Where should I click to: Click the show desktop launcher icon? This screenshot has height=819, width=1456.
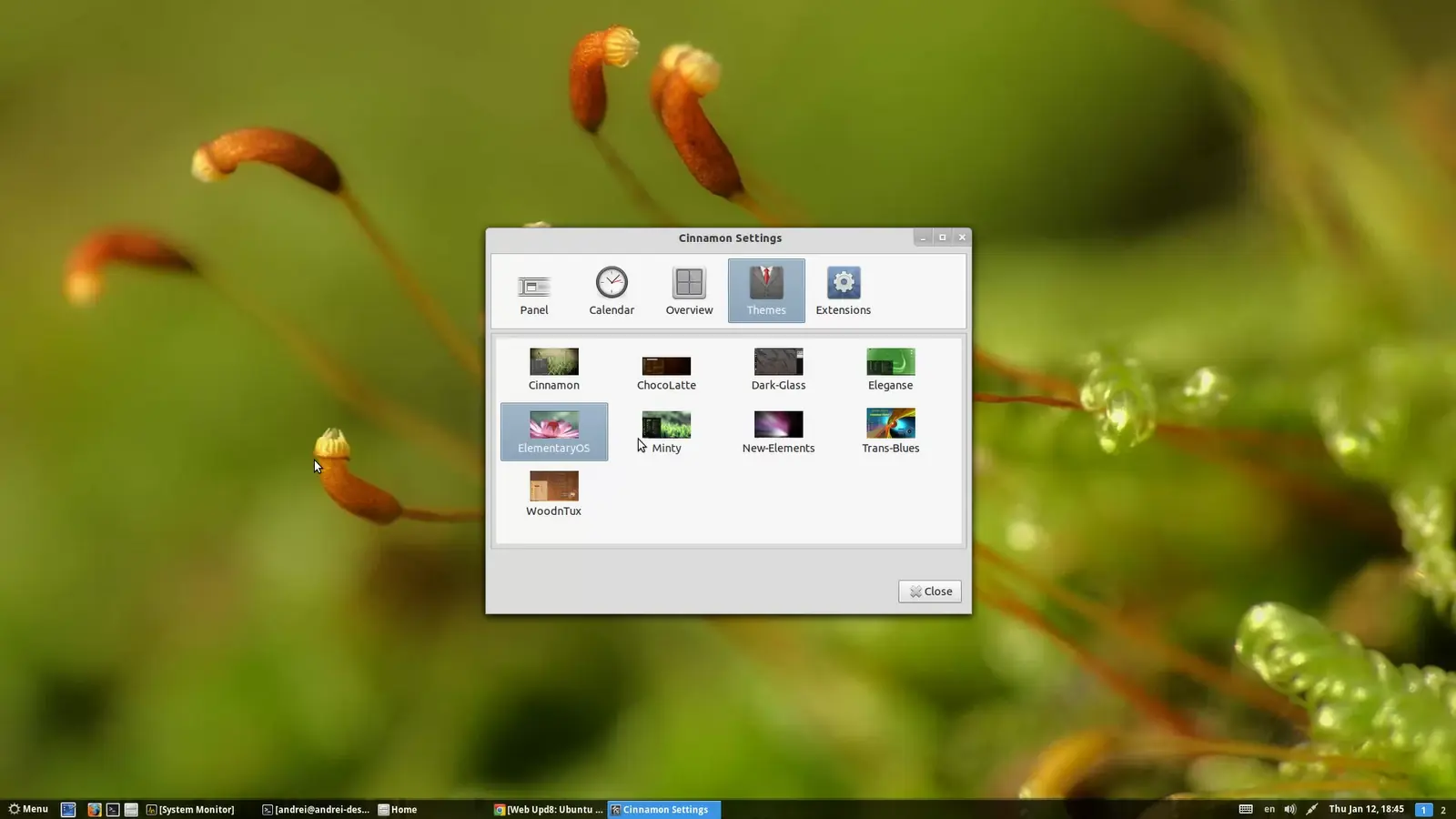click(68, 810)
